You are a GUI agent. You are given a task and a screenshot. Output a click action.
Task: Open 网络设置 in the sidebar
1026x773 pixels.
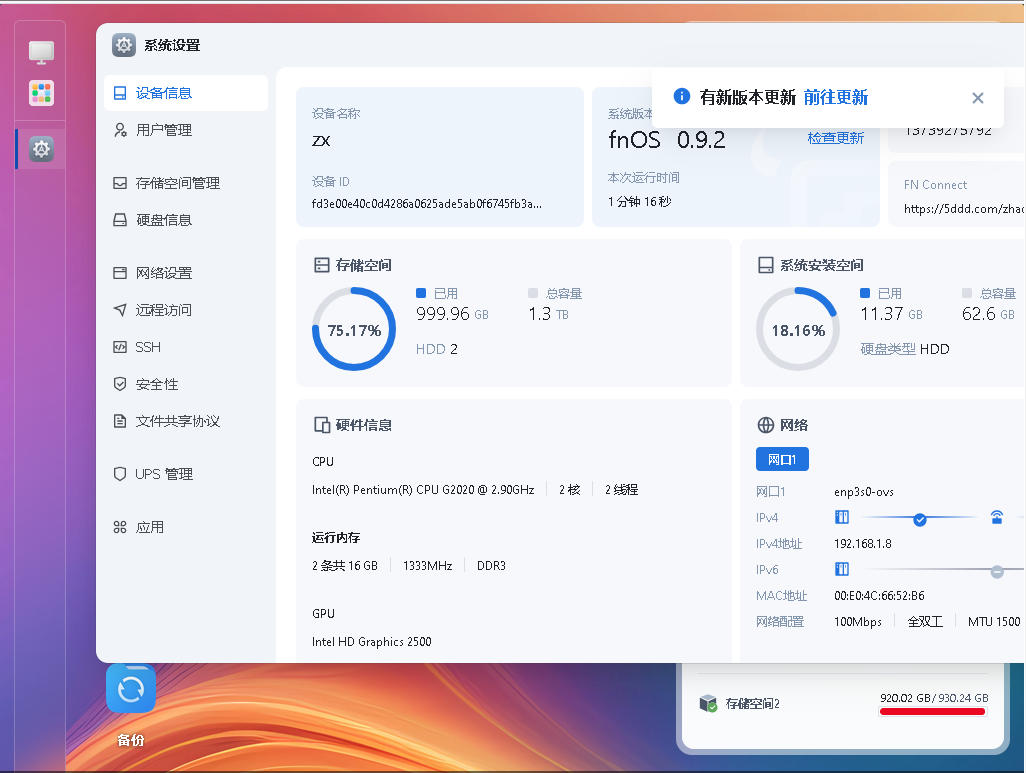(186, 273)
